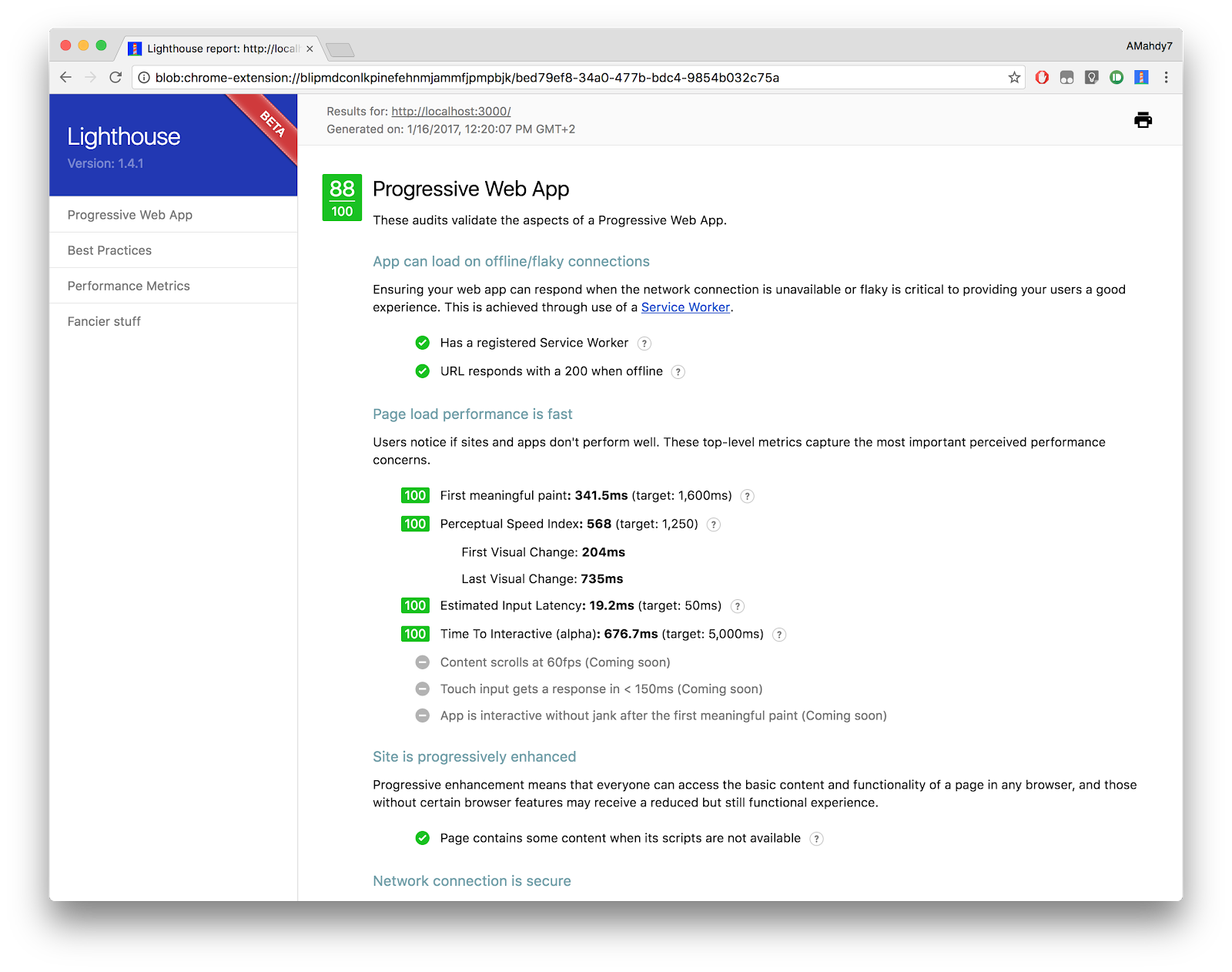Open help for URL responds 200 offline
1232x972 pixels.
678,372
